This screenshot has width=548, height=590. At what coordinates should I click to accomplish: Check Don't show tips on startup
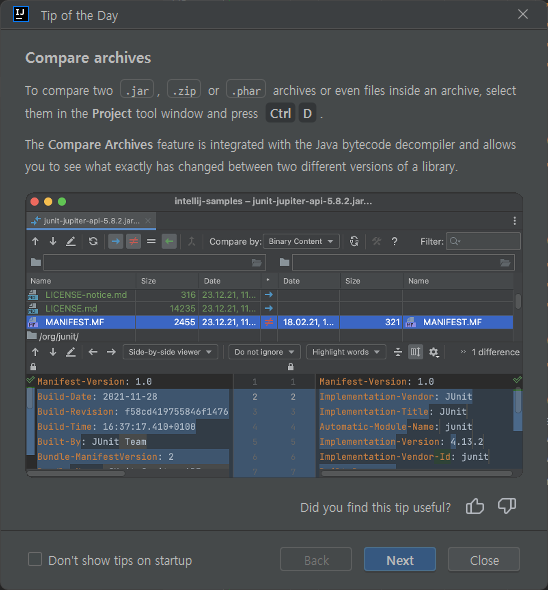coord(35,559)
